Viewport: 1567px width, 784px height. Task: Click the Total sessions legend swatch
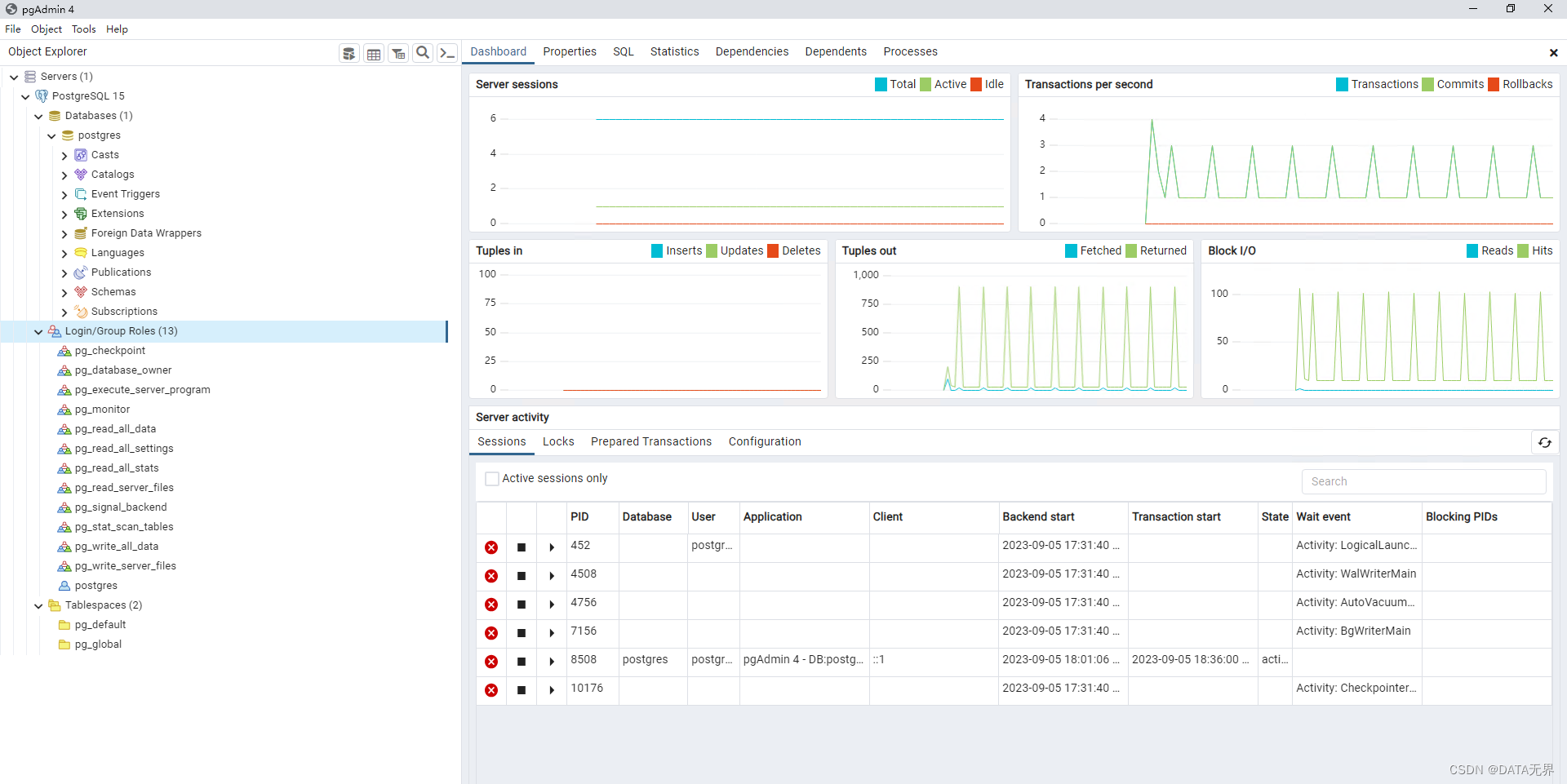[x=881, y=85]
